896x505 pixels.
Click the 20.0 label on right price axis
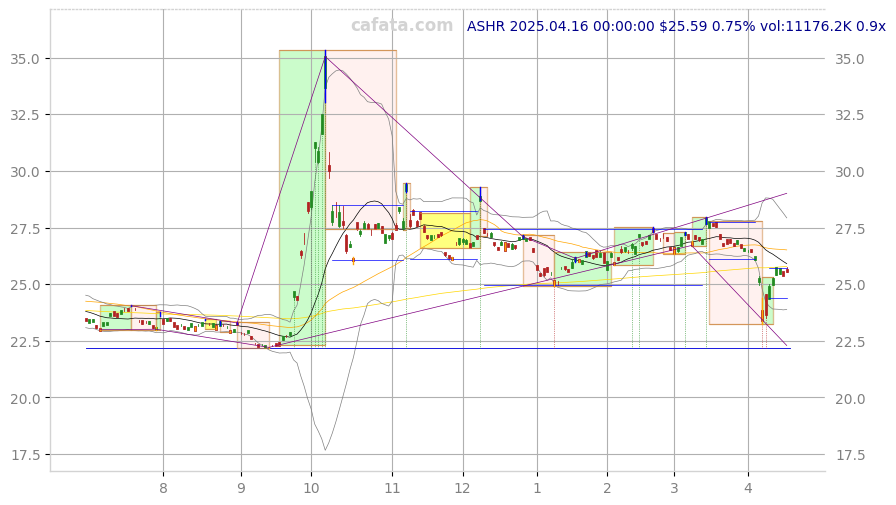[x=850, y=399]
